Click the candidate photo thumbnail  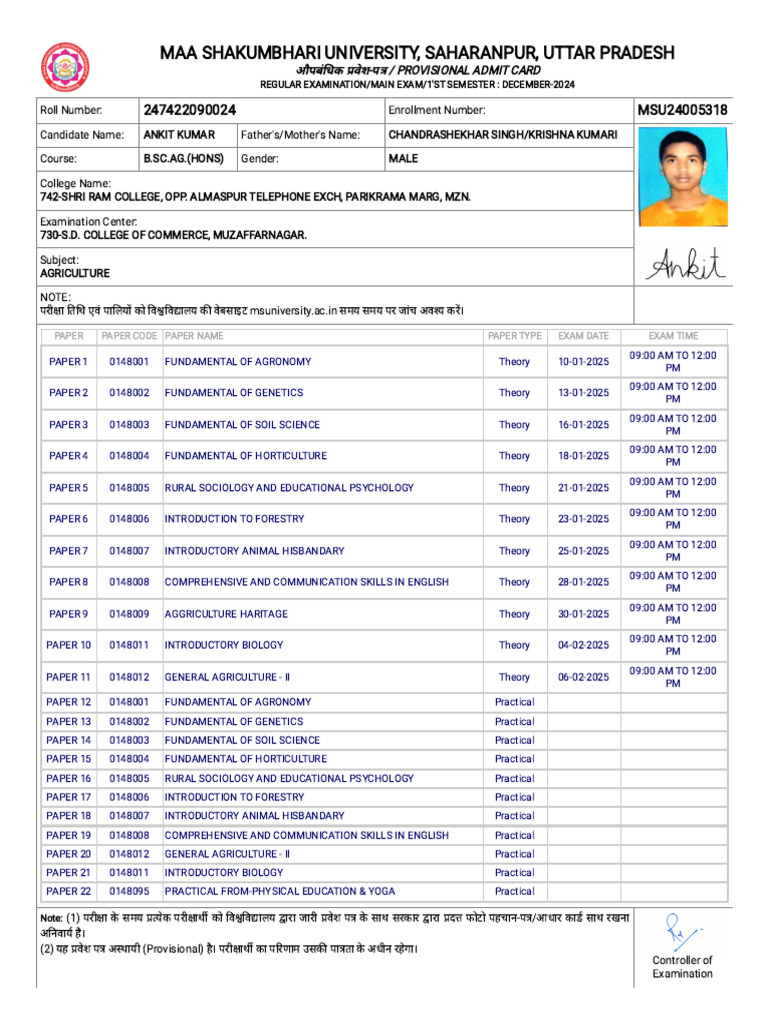[682, 177]
